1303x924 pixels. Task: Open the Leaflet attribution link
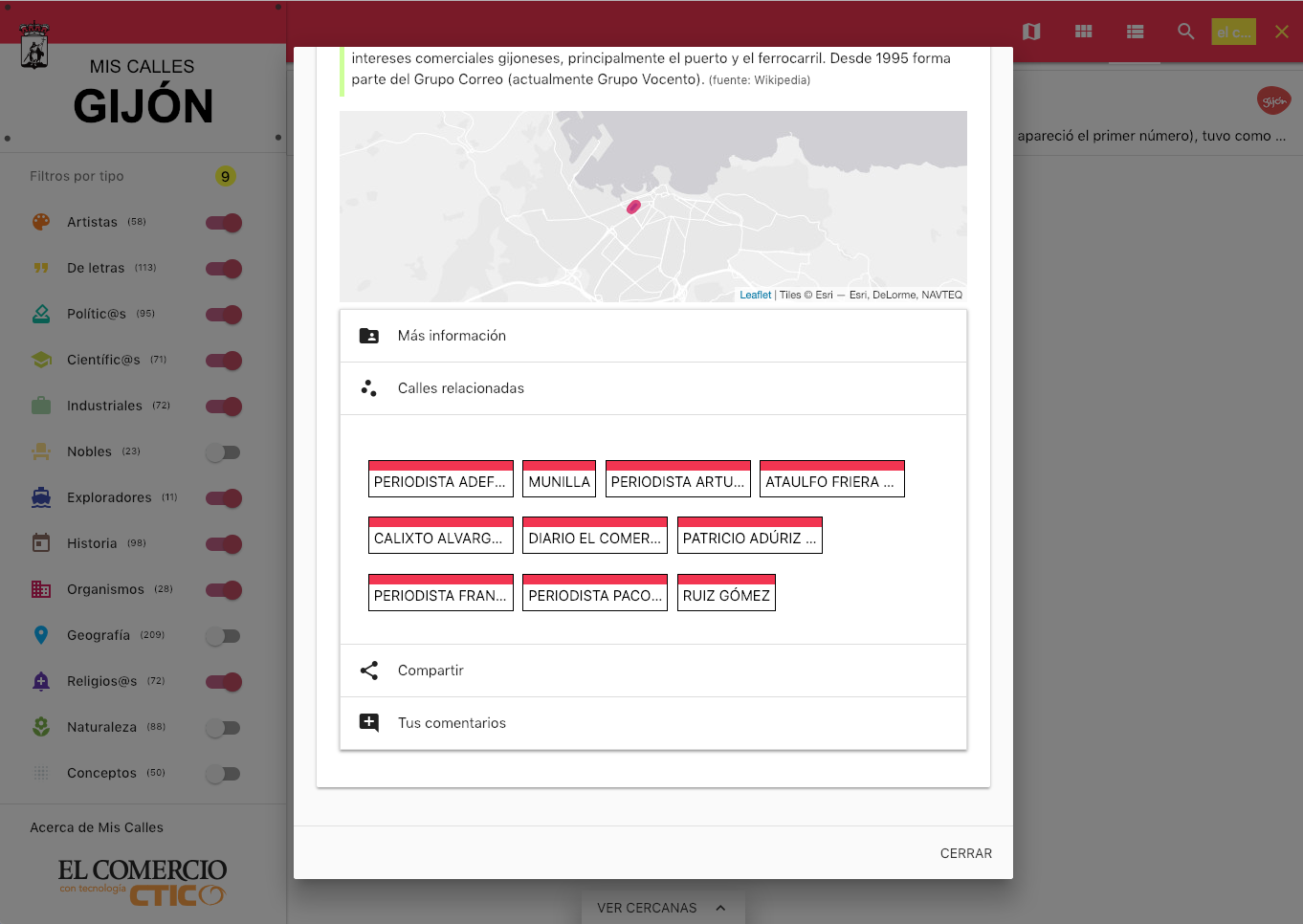(755, 295)
